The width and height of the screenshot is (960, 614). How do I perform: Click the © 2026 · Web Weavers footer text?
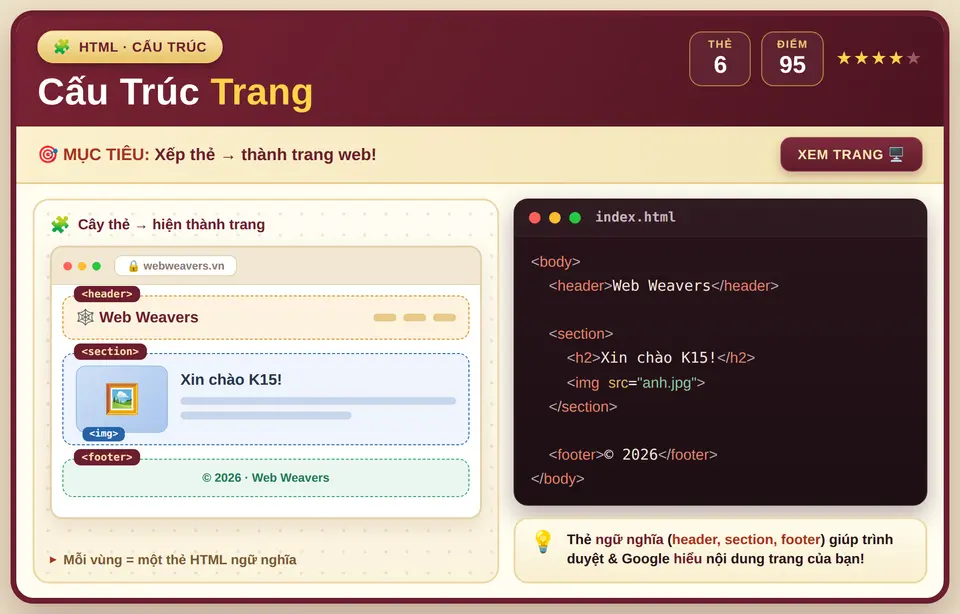[x=266, y=477]
